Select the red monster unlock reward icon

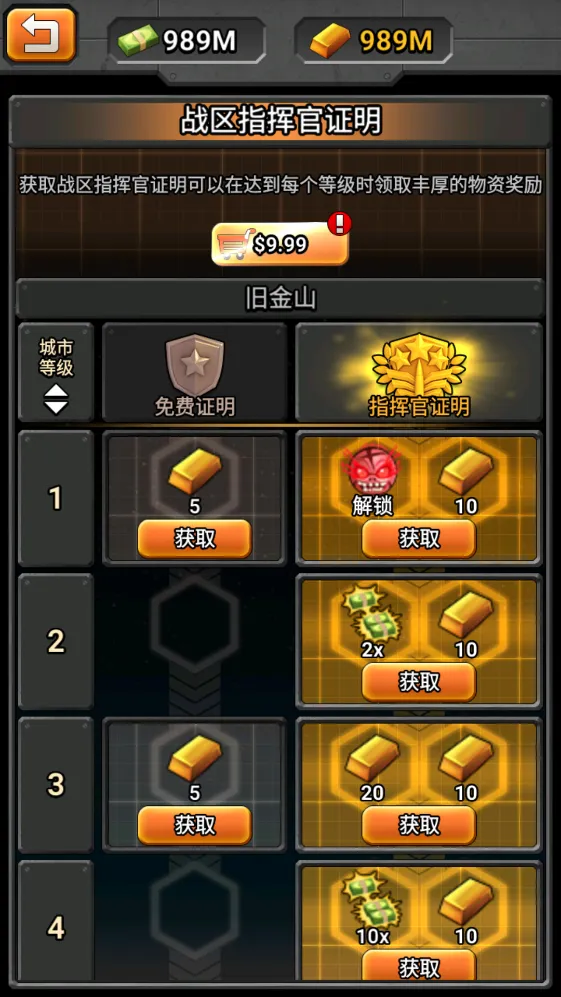(x=371, y=474)
